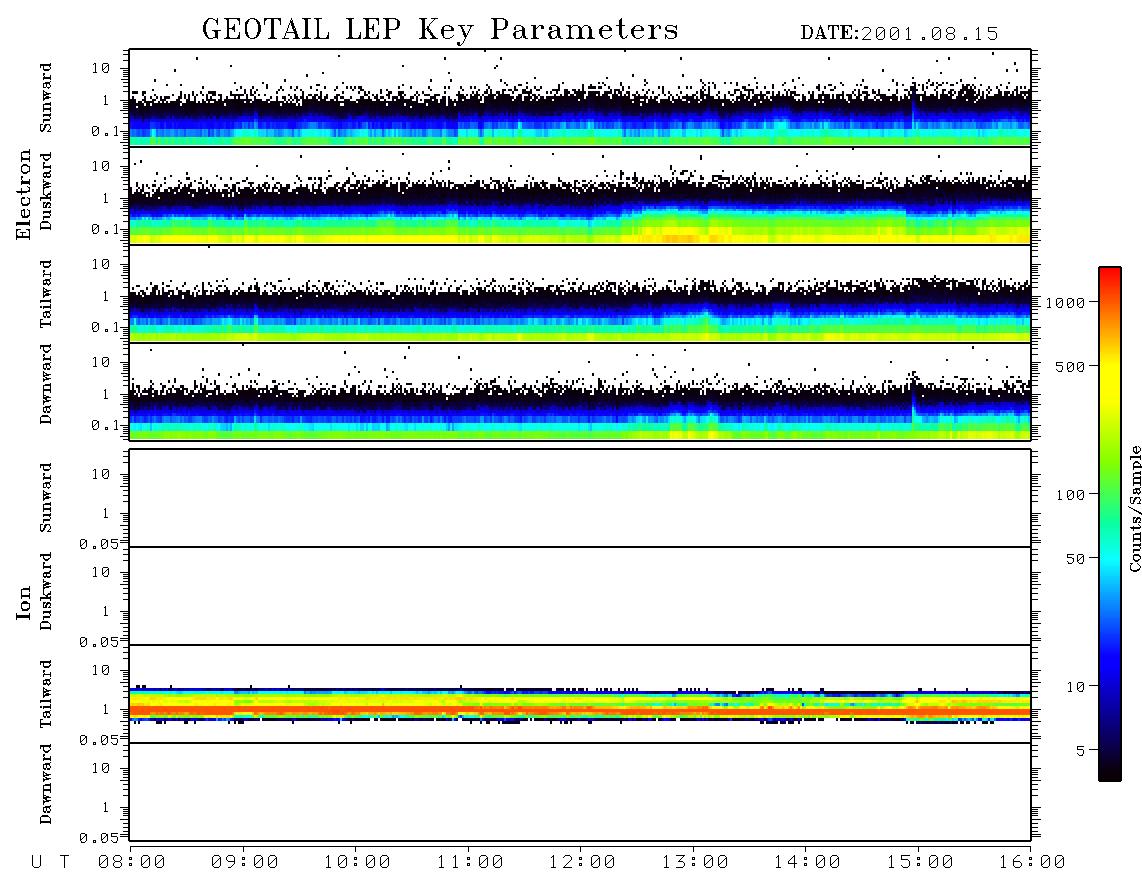Select the DATE:2001.08.15 label

point(899,34)
